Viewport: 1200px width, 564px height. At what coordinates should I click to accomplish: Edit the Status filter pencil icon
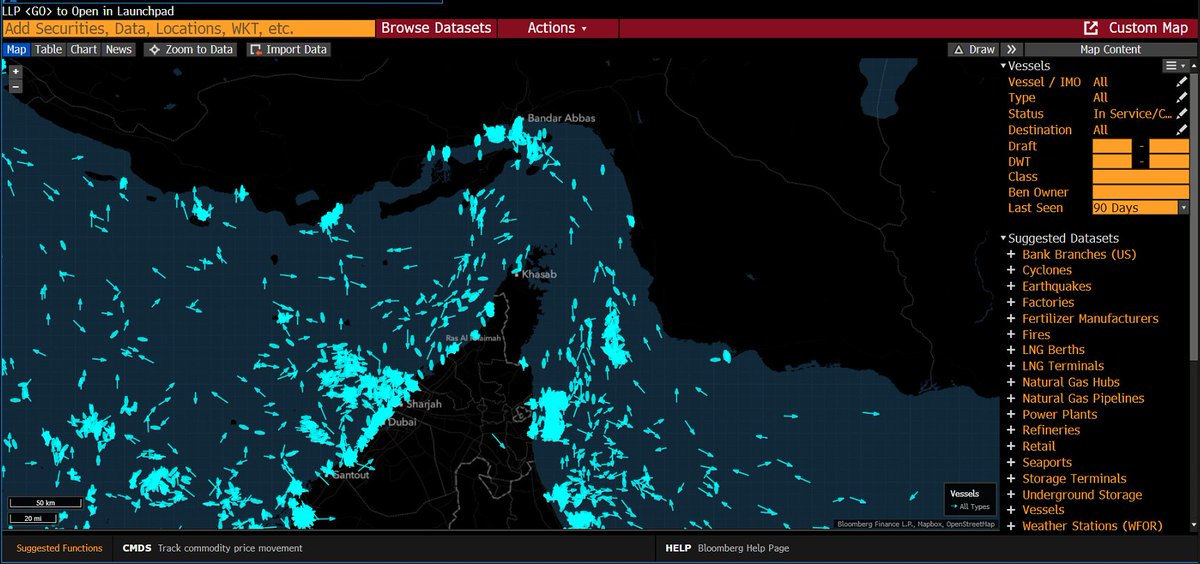1182,114
